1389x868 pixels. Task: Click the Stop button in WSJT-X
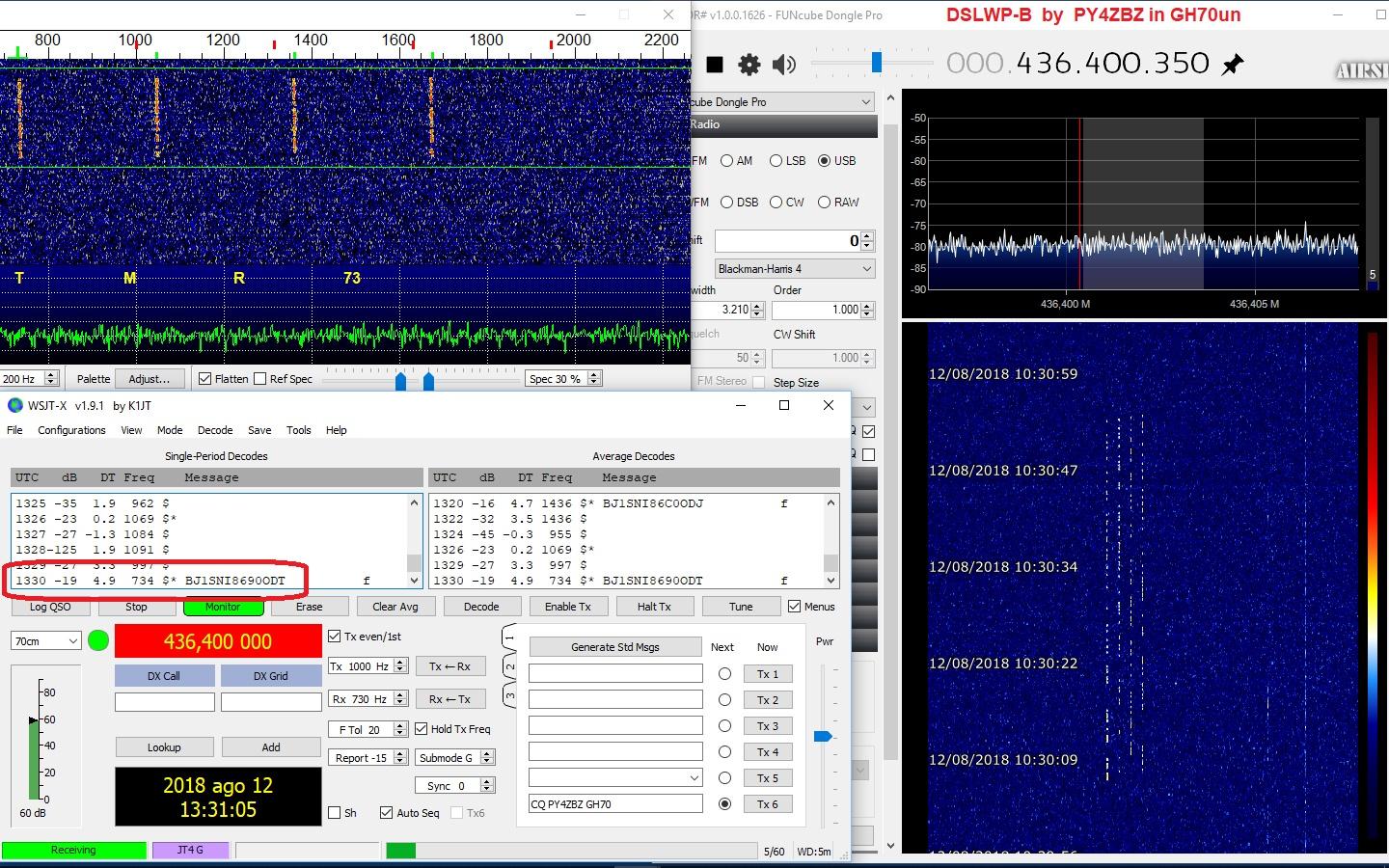point(136,607)
